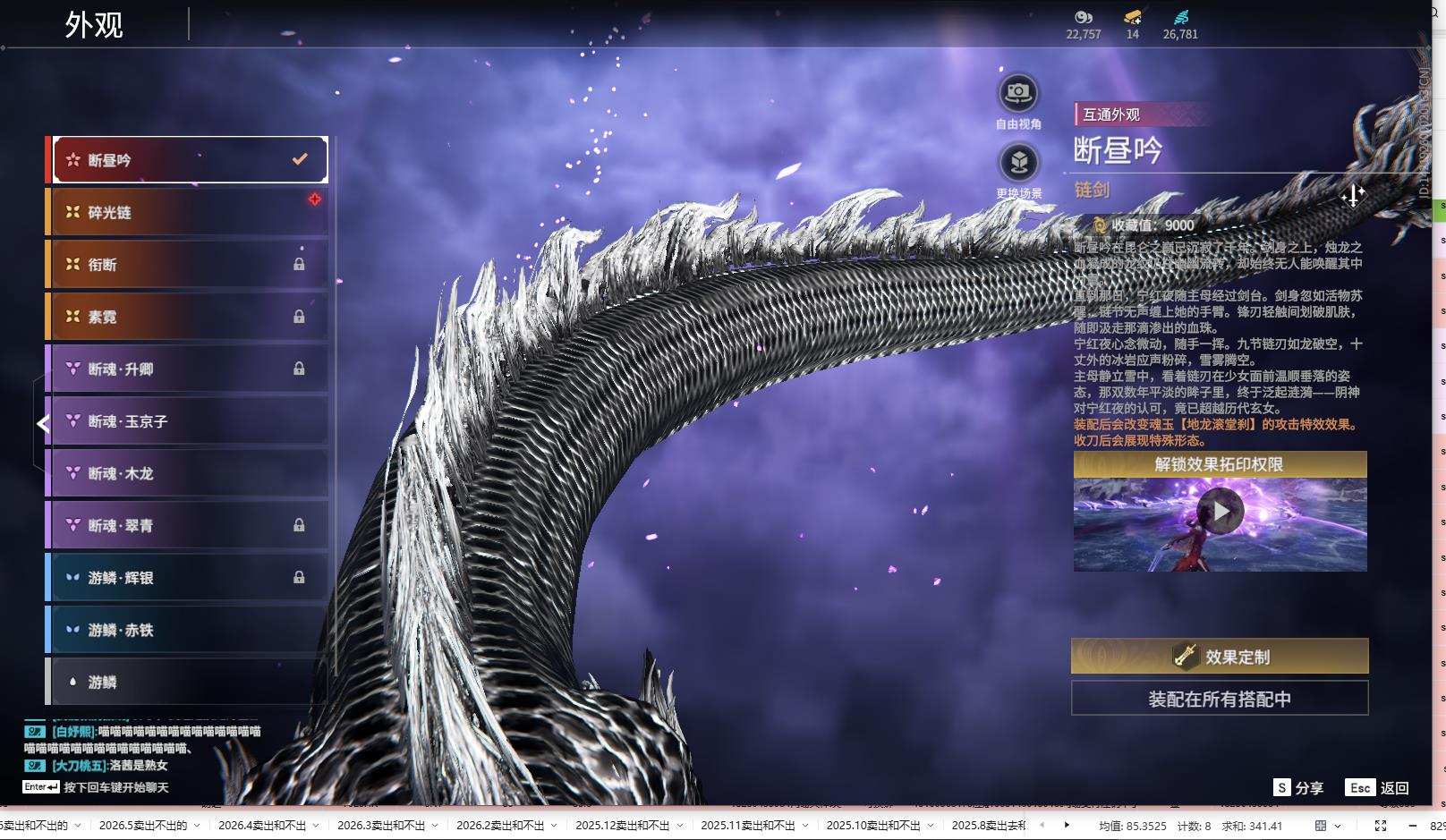This screenshot has width=1446, height=840.
Task: Open the 2025.11卖出和不出 sheet tab dropdown arrow
Action: 804,826
